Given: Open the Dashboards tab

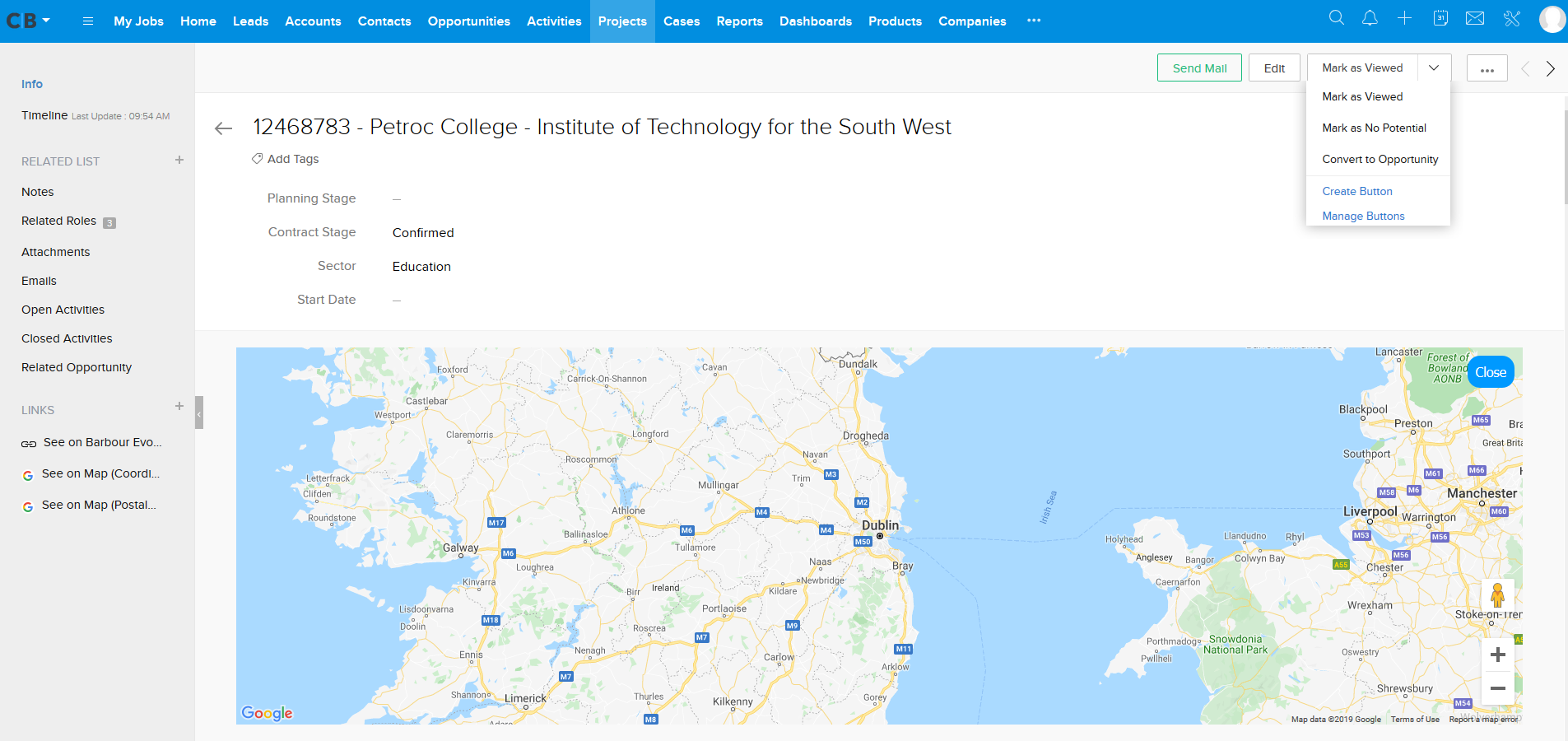Looking at the screenshot, I should pos(816,21).
